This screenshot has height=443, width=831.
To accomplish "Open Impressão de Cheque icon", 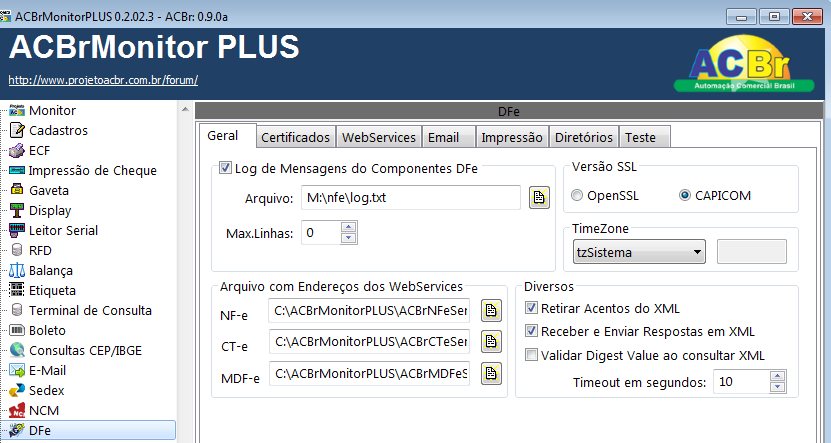I will [x=17, y=171].
